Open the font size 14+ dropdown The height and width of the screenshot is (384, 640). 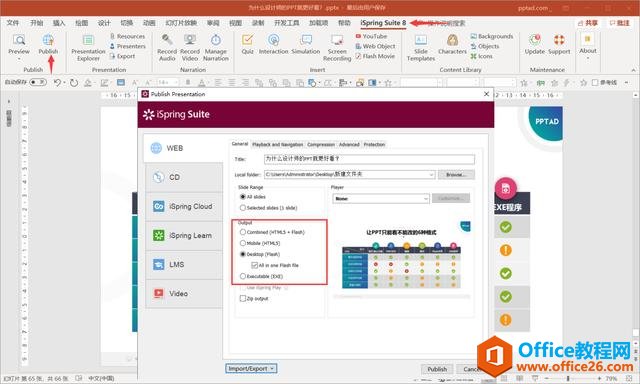(176, 82)
